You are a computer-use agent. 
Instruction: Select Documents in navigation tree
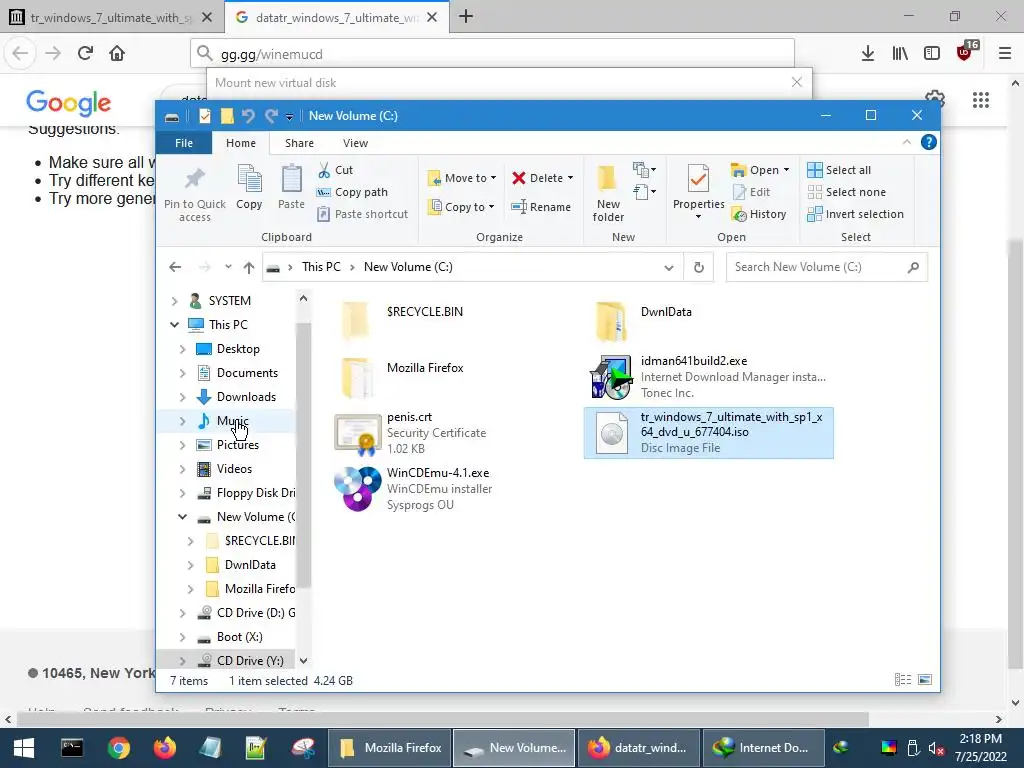[x=247, y=373]
